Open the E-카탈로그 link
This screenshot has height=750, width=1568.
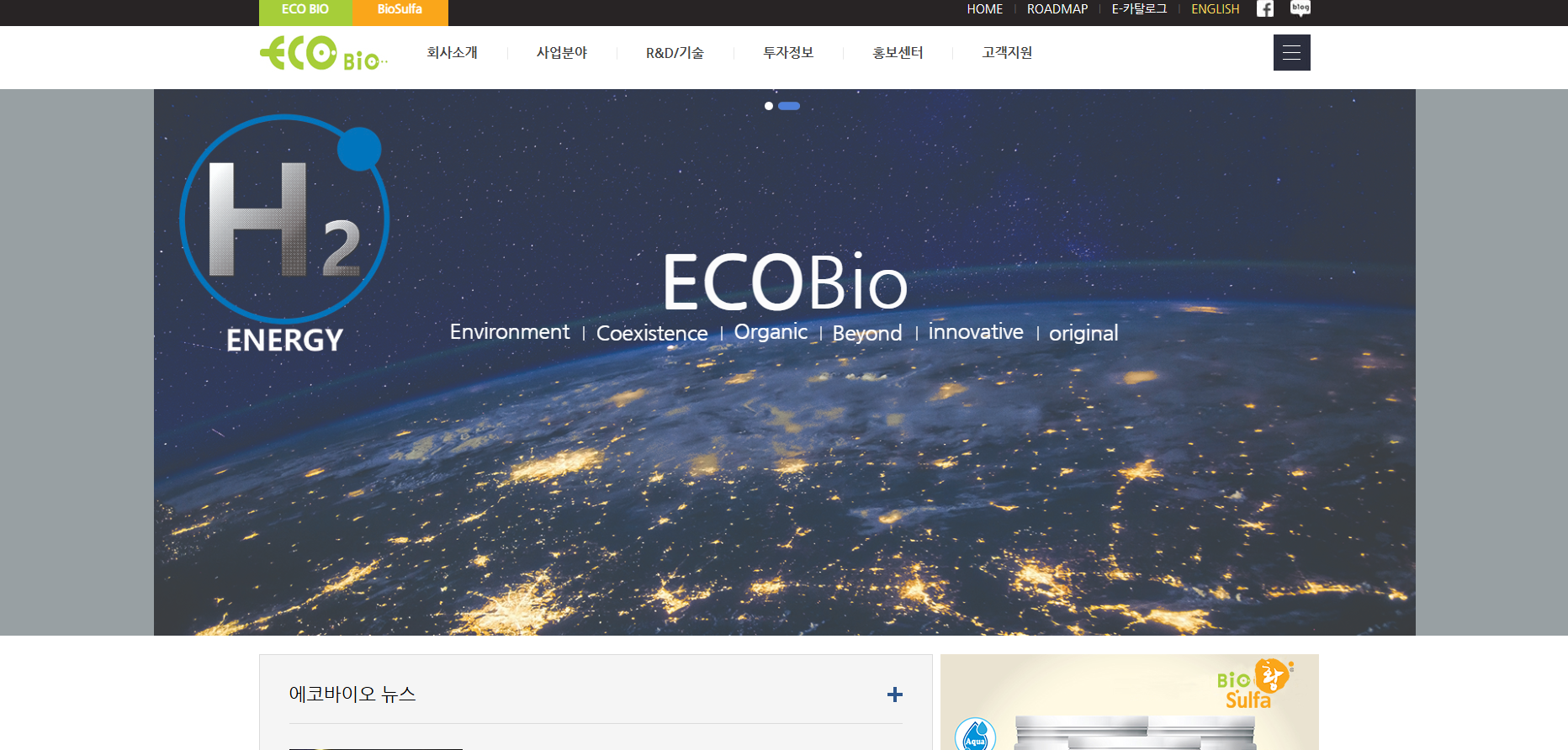point(1139,9)
